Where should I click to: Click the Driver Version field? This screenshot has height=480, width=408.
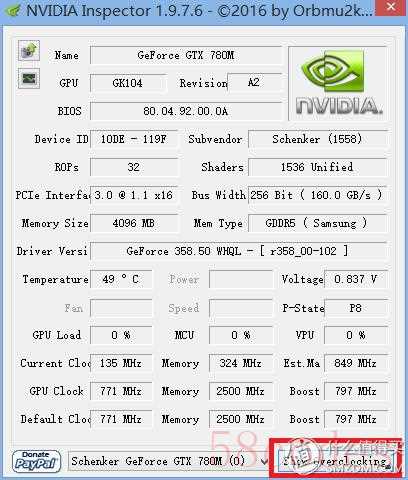click(238, 251)
